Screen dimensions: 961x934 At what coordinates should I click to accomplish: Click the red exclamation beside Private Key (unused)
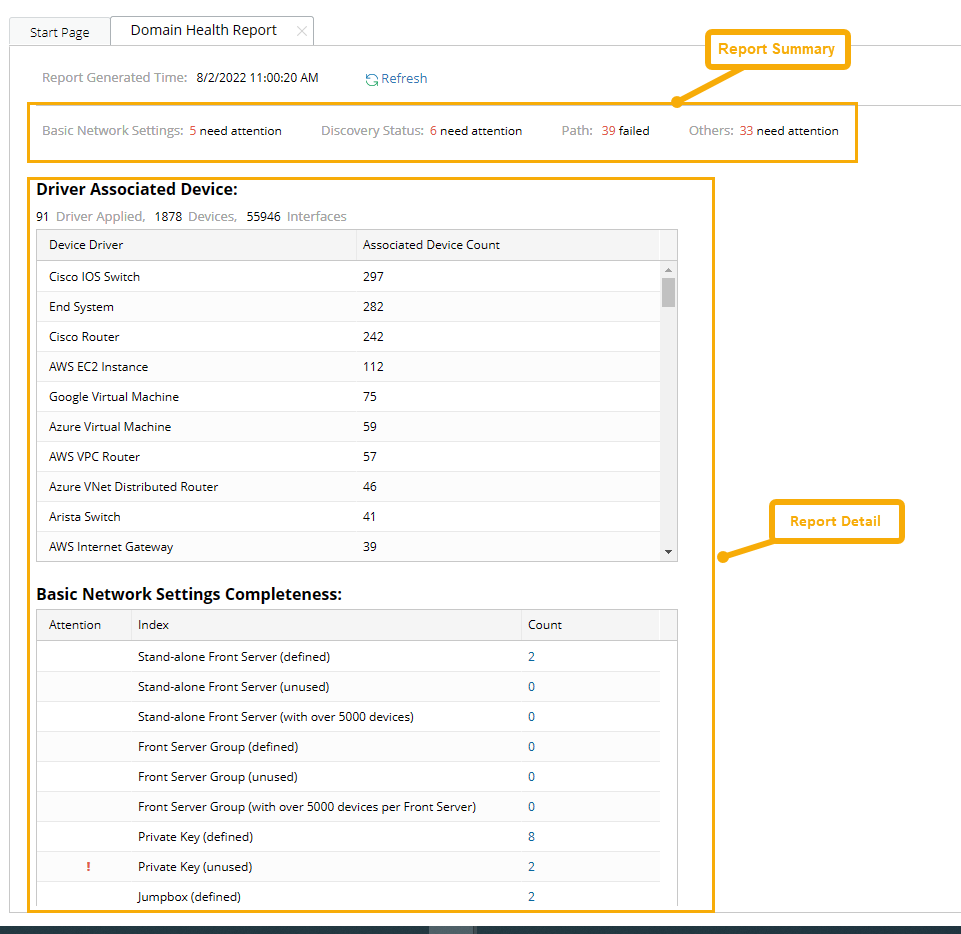point(88,866)
